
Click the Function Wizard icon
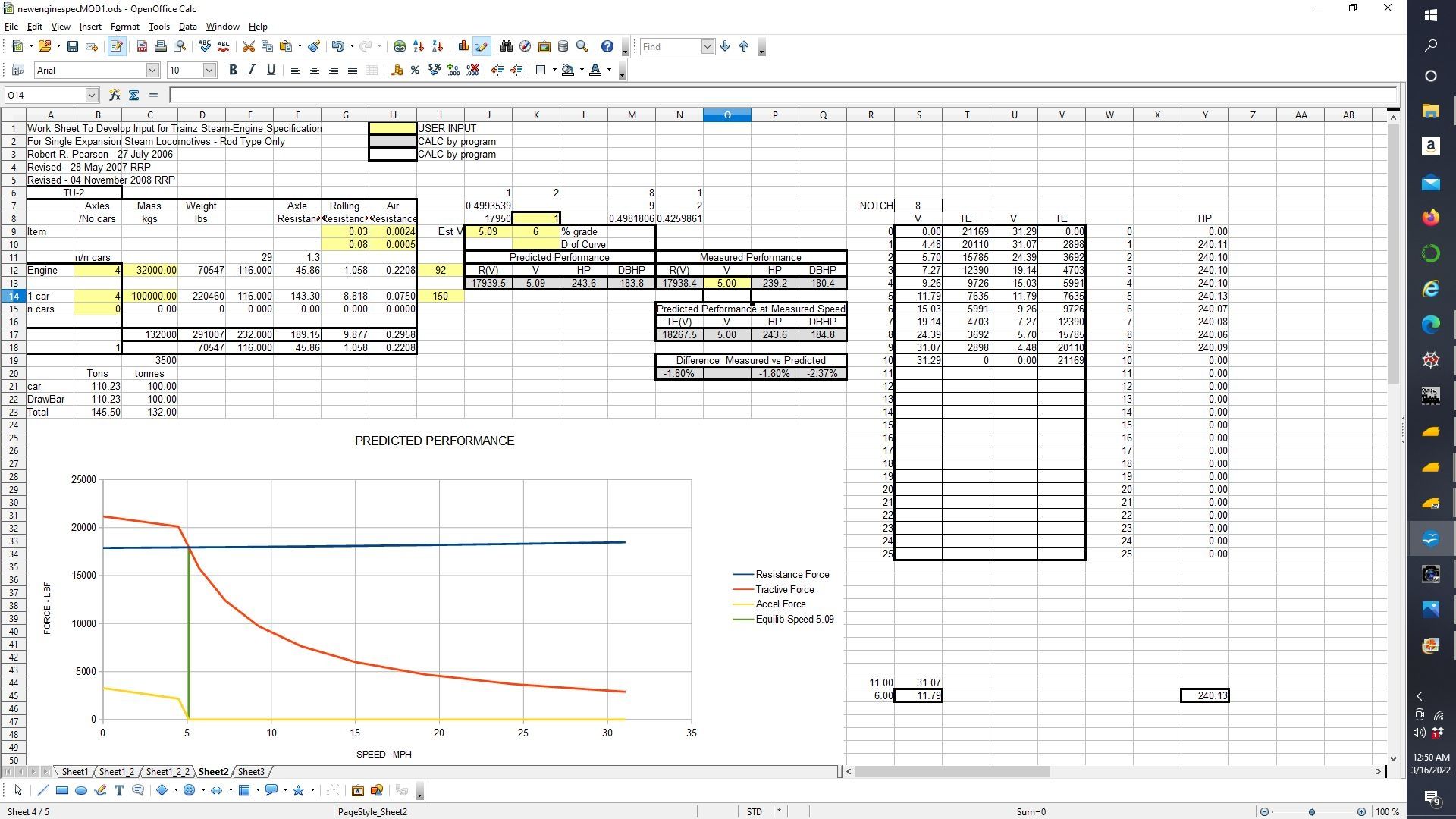(x=115, y=96)
